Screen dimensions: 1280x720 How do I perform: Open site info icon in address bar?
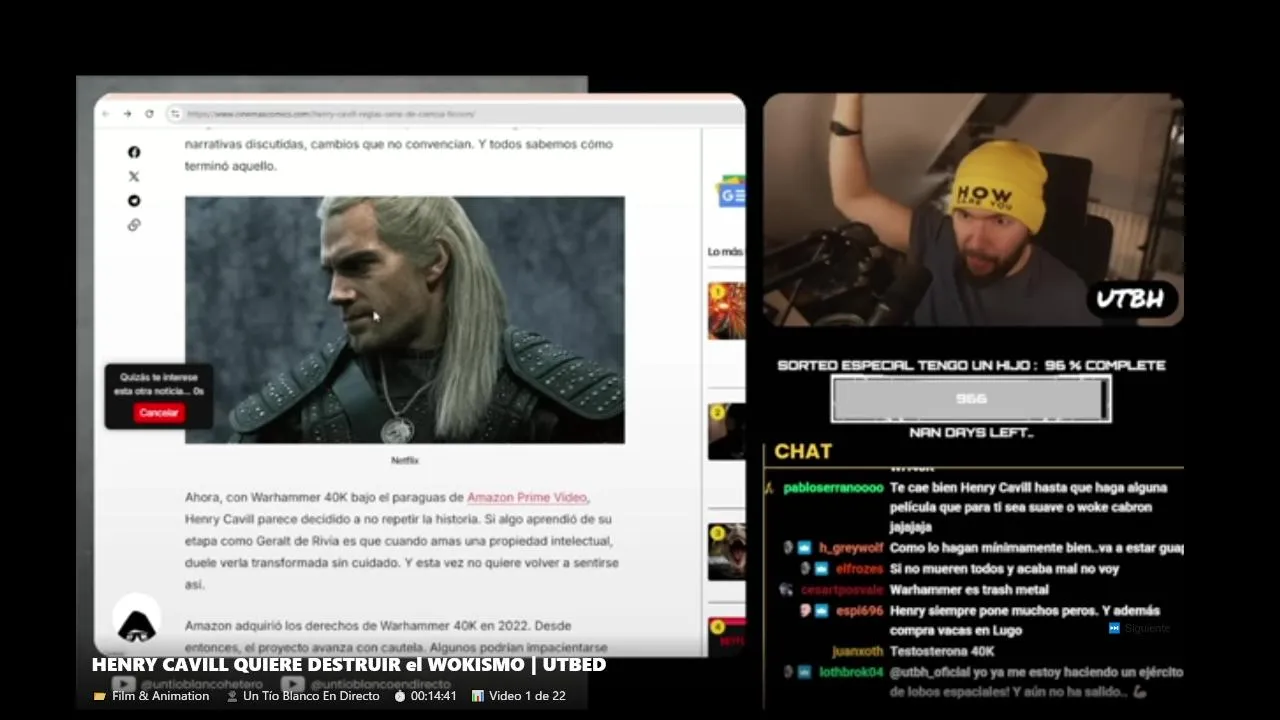point(175,114)
